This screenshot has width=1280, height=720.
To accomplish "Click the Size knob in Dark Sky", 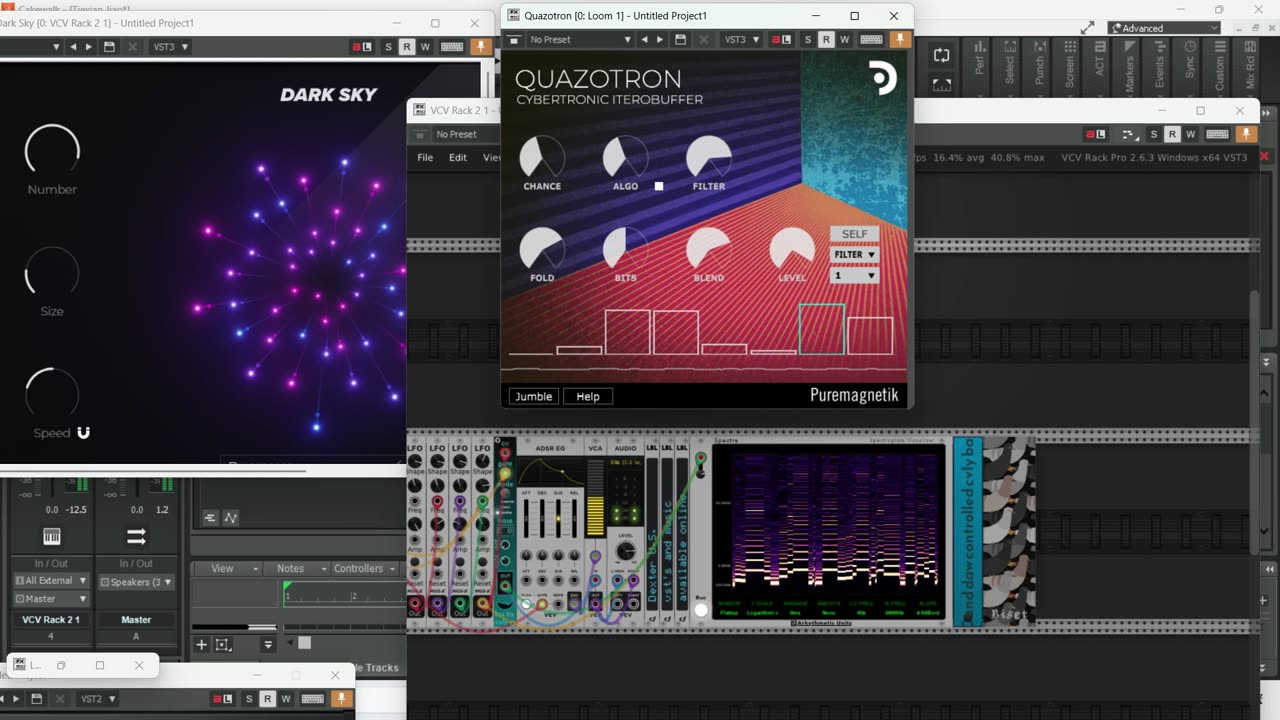I will click(52, 273).
